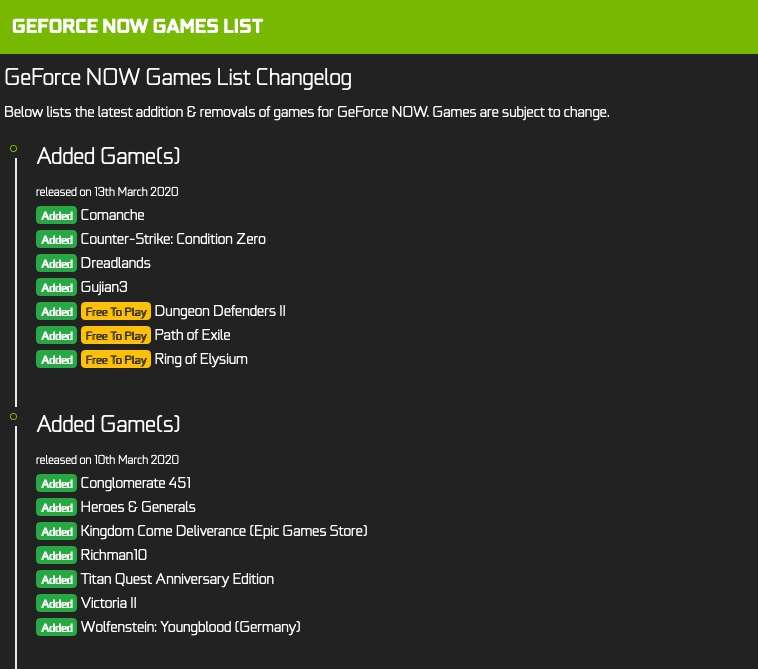Click the first Added Game(s) section heading

[108, 156]
